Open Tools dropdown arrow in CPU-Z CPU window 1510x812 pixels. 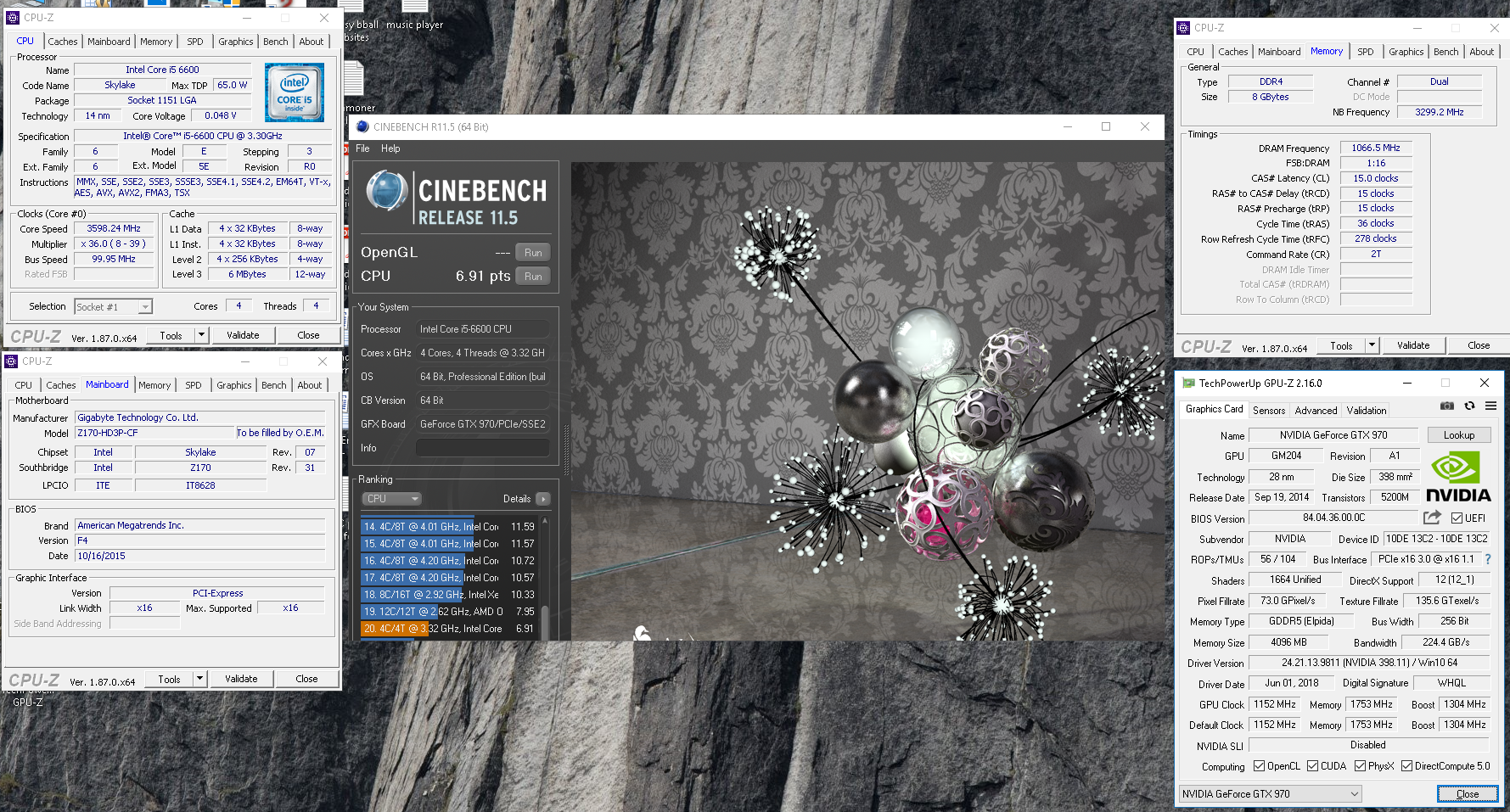click(201, 335)
